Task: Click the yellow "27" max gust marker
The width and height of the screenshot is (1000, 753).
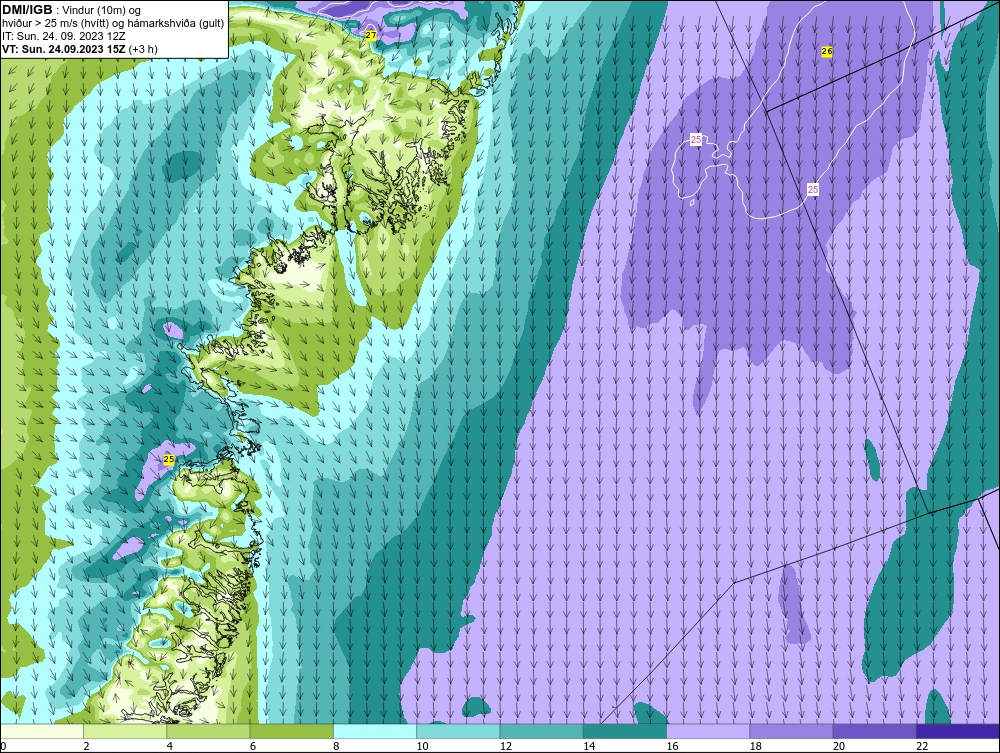Action: [x=371, y=35]
